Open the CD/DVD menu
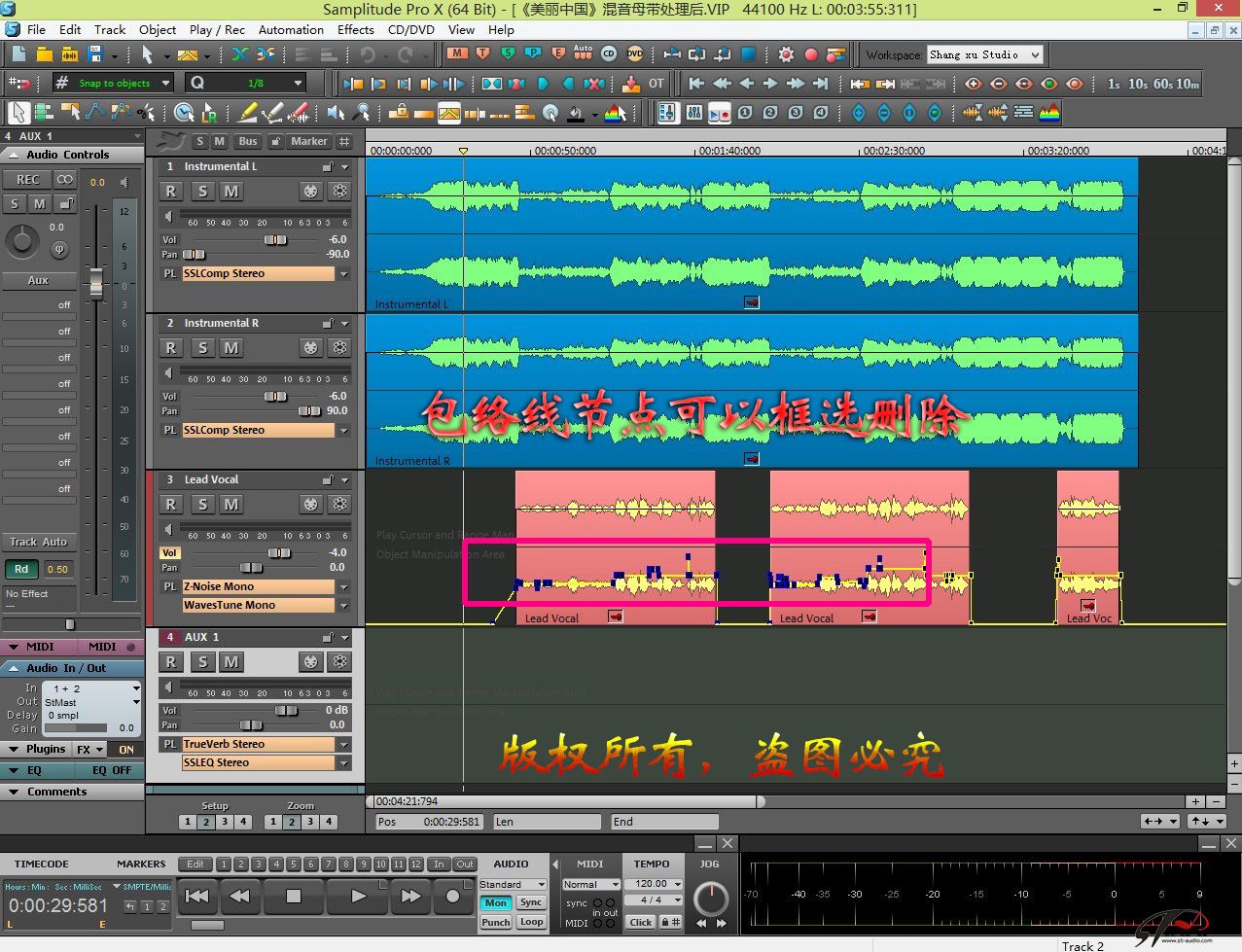Image resolution: width=1242 pixels, height=952 pixels. [411, 30]
